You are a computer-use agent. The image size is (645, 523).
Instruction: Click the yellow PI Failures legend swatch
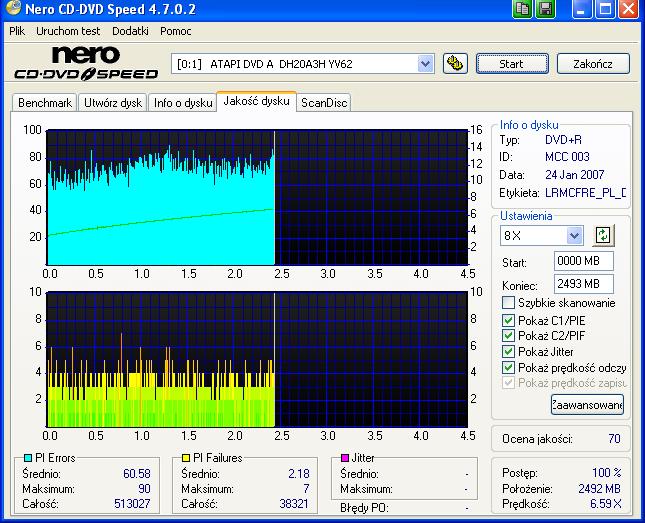(186, 458)
